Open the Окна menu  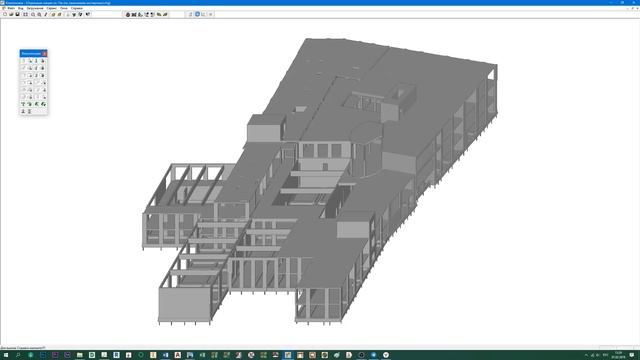(x=64, y=8)
